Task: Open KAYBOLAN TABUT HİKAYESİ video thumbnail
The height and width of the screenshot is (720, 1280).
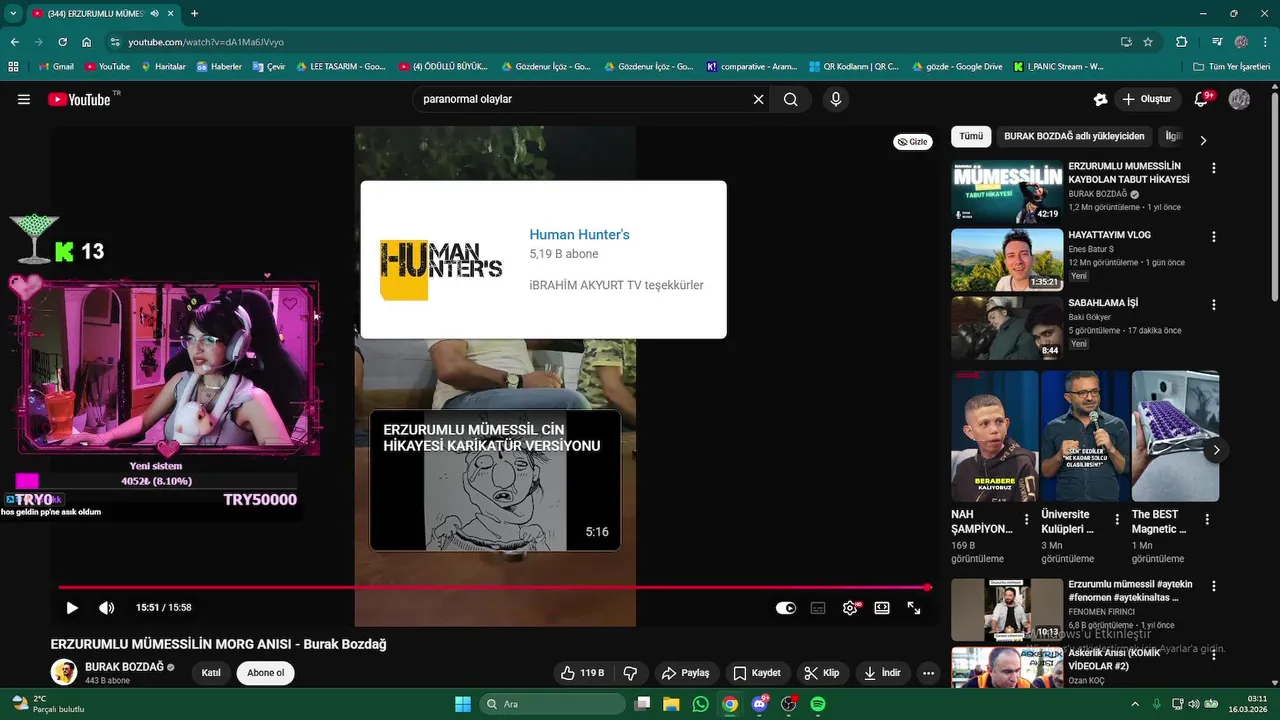Action: tap(1007, 192)
